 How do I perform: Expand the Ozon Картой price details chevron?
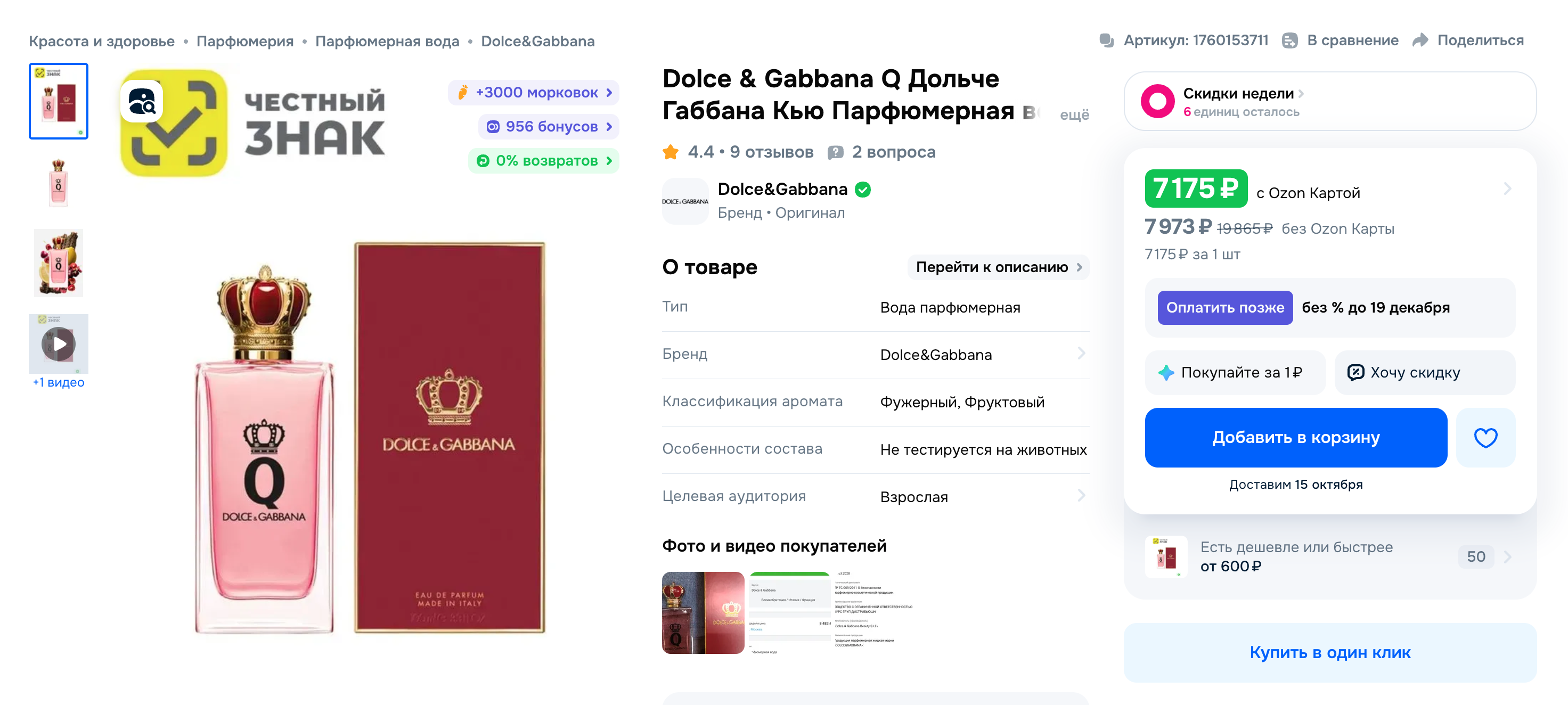coord(1507,188)
